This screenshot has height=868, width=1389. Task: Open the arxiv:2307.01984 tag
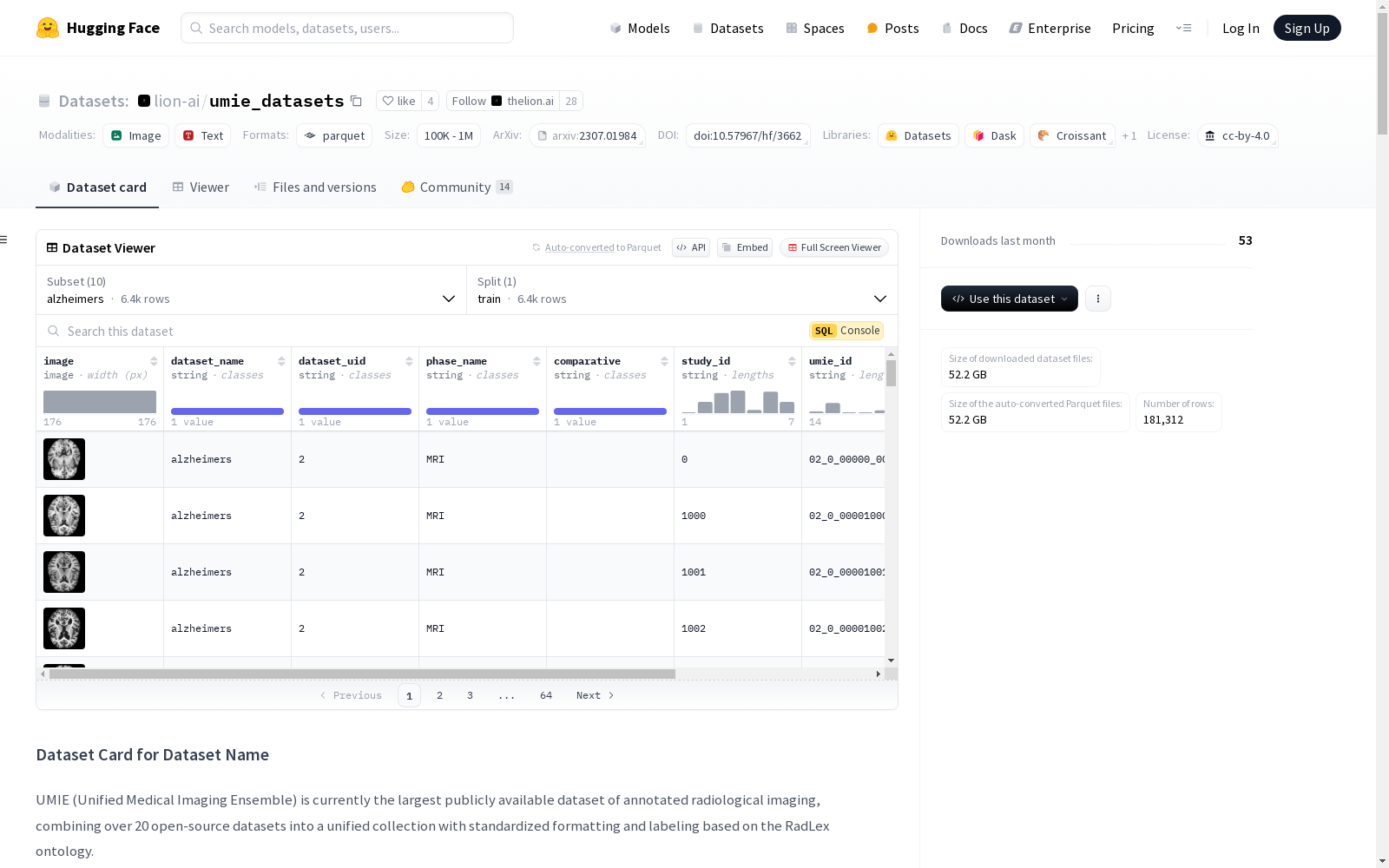tap(588, 135)
